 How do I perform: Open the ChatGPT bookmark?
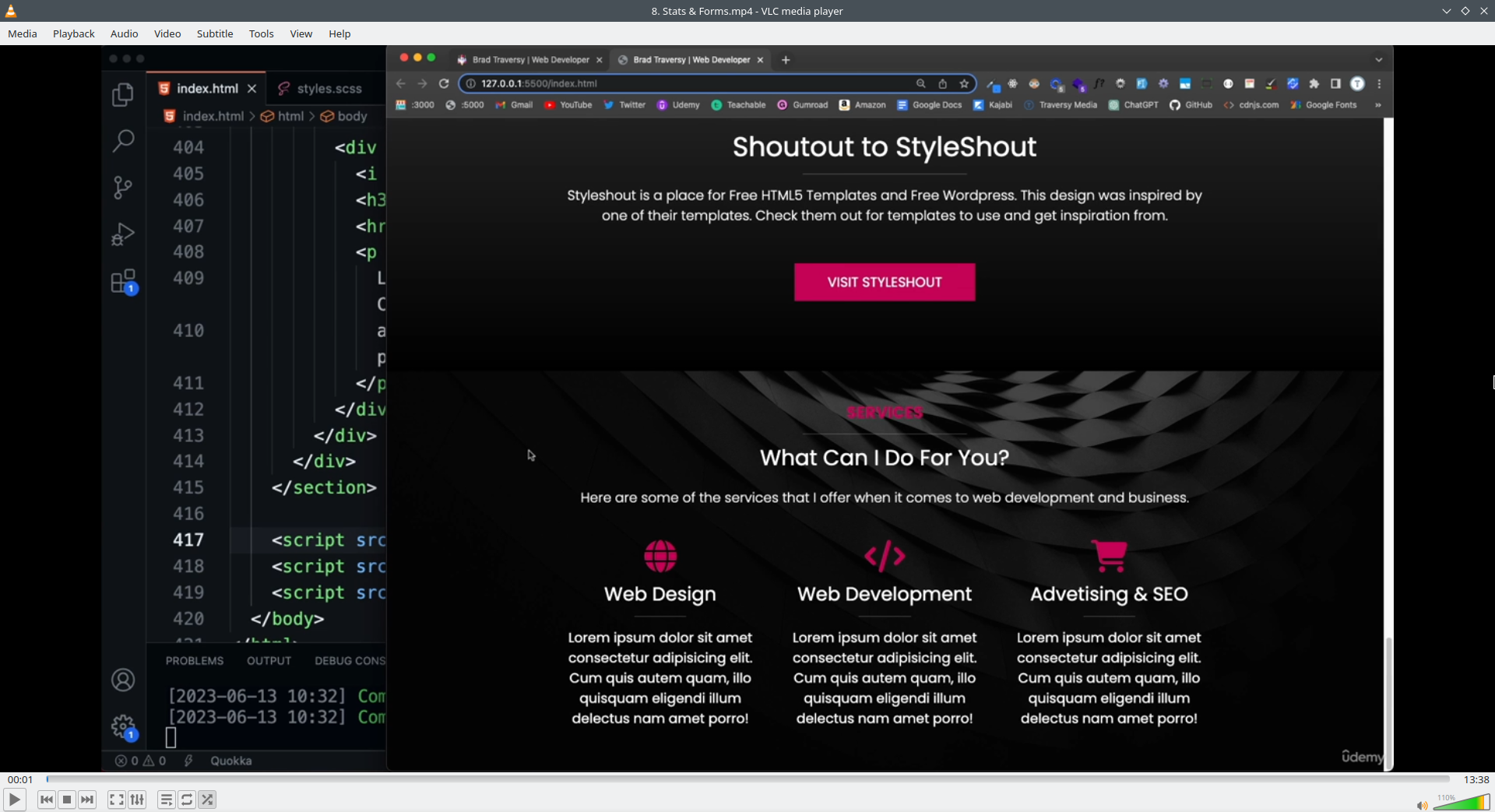pyautogui.click(x=1133, y=105)
